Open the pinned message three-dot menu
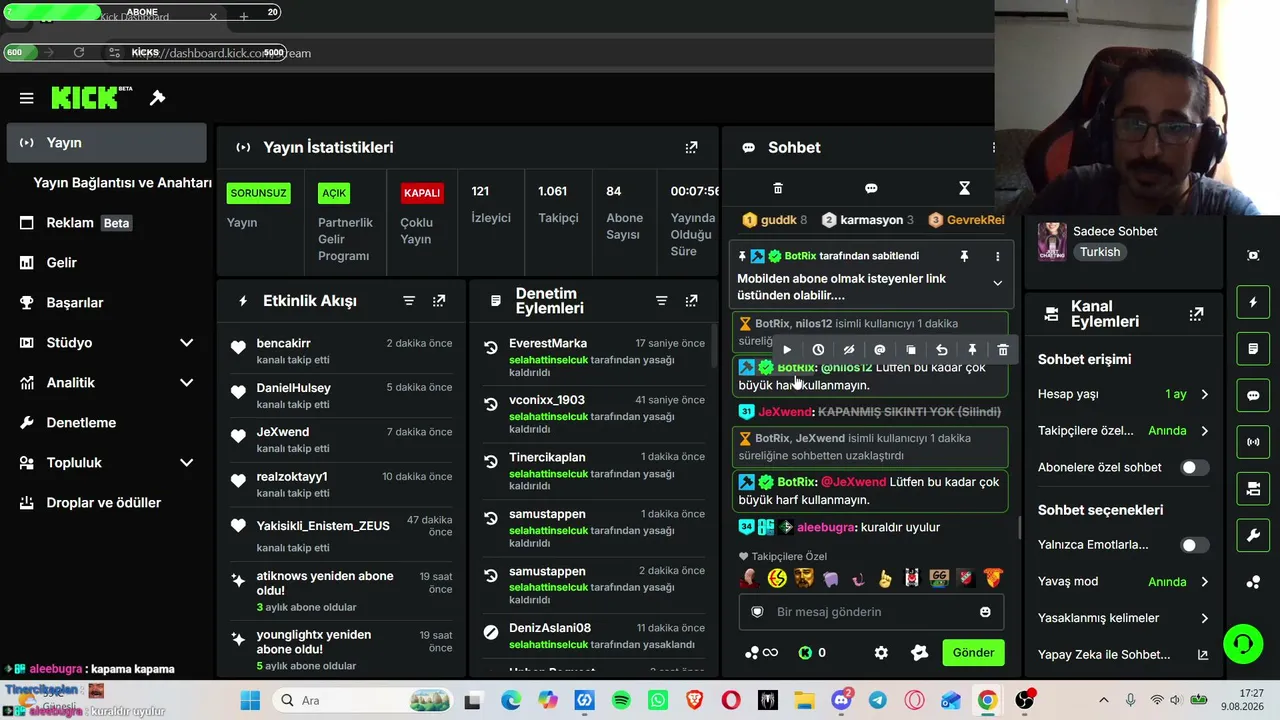Image resolution: width=1280 pixels, height=720 pixels. coord(997,256)
